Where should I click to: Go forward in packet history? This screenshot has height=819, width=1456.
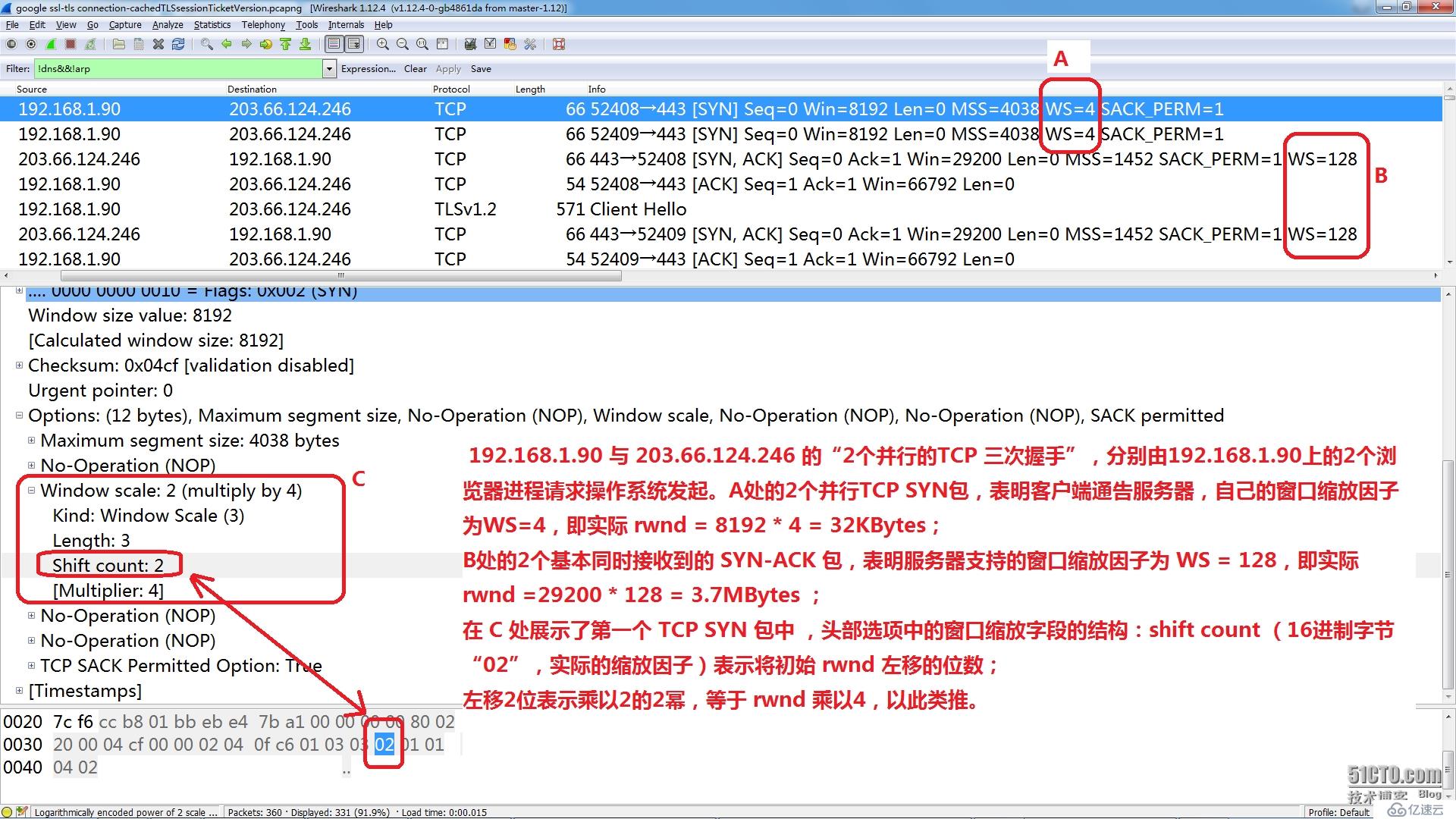point(246,44)
